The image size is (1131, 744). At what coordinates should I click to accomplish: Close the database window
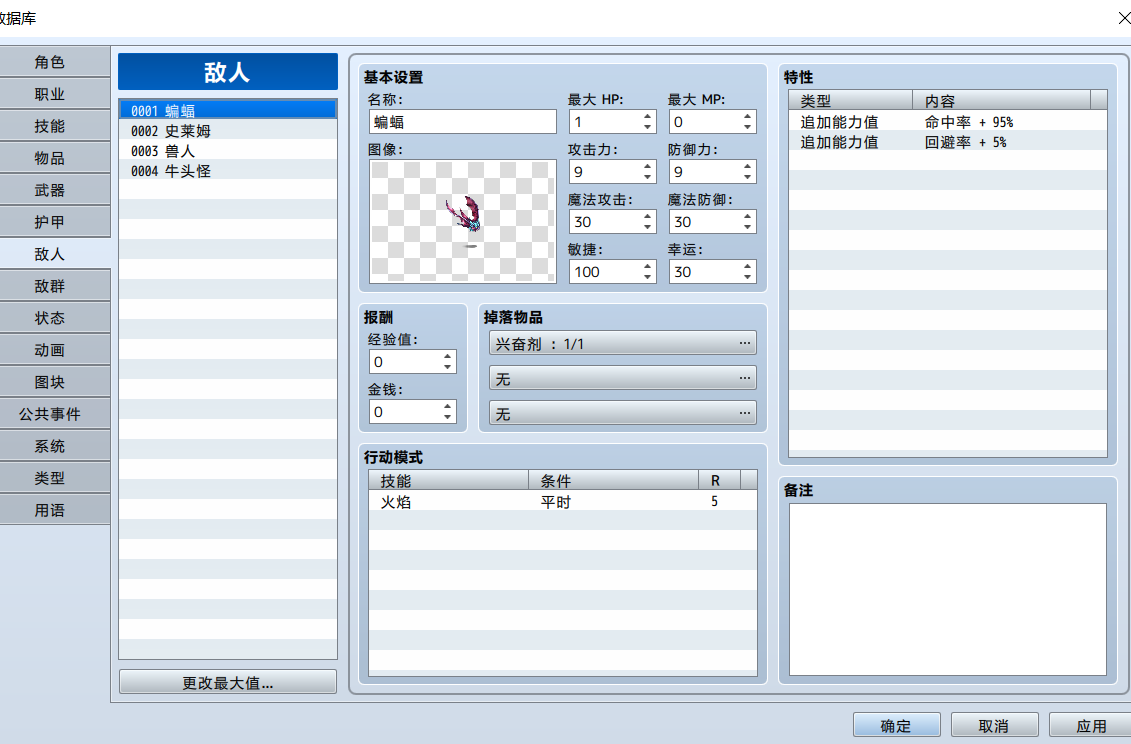[x=1123, y=17]
